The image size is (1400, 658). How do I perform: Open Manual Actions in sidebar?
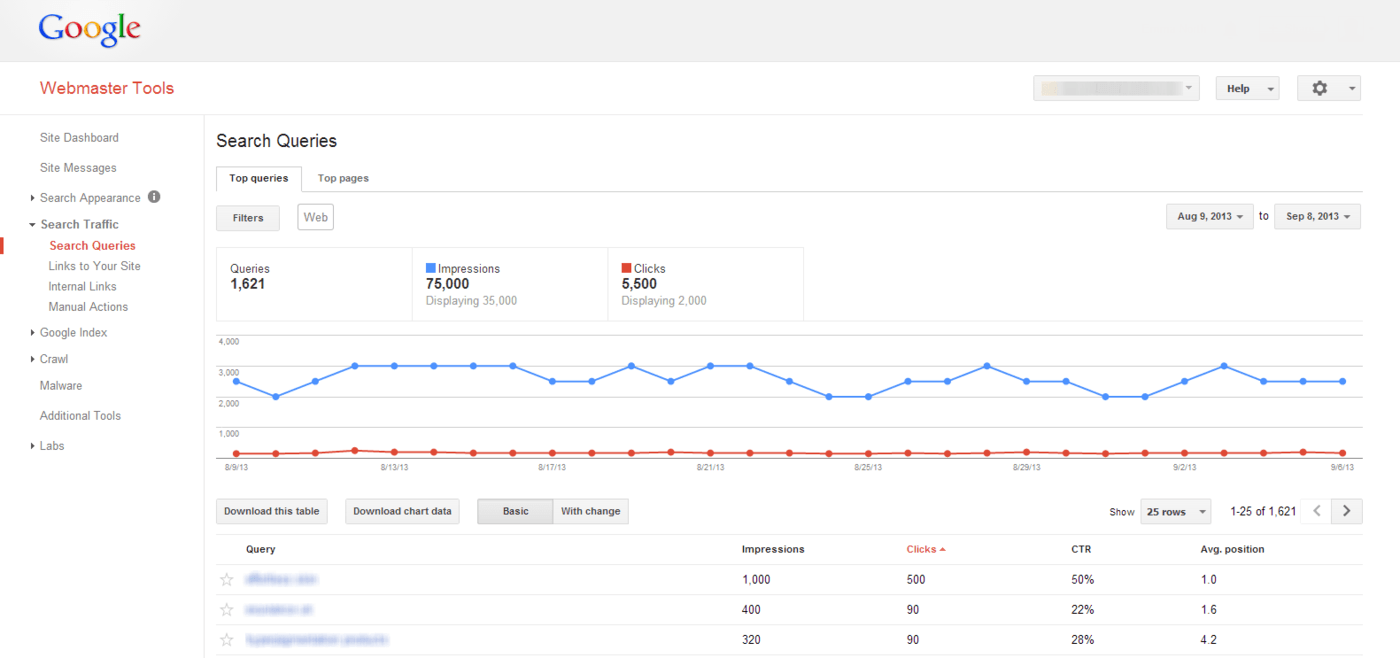[x=88, y=307]
